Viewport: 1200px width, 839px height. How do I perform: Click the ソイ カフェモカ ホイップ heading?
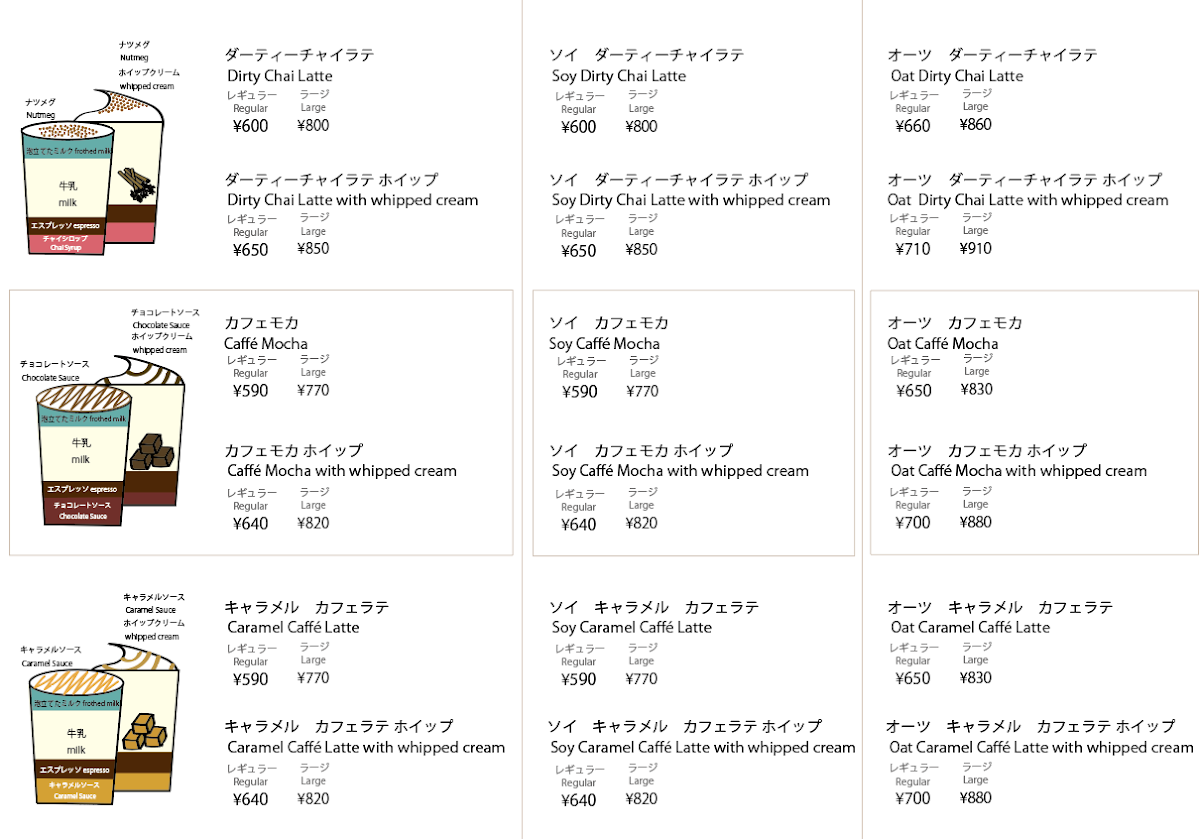point(641,450)
